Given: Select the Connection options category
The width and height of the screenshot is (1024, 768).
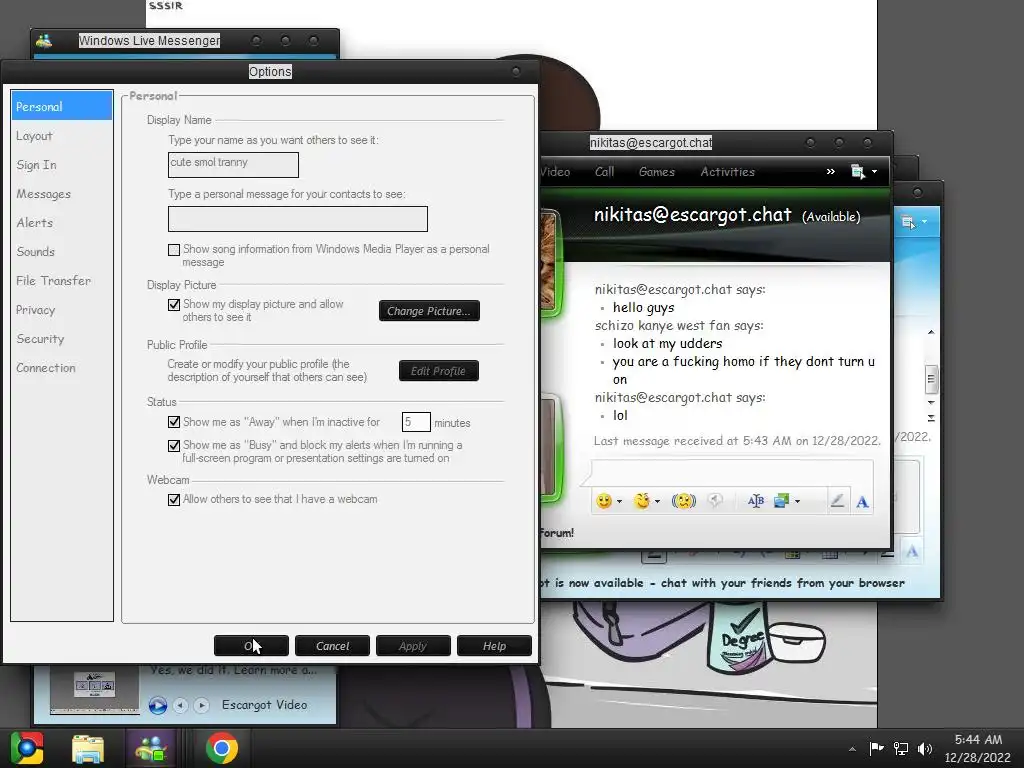Looking at the screenshot, I should pos(62,368).
